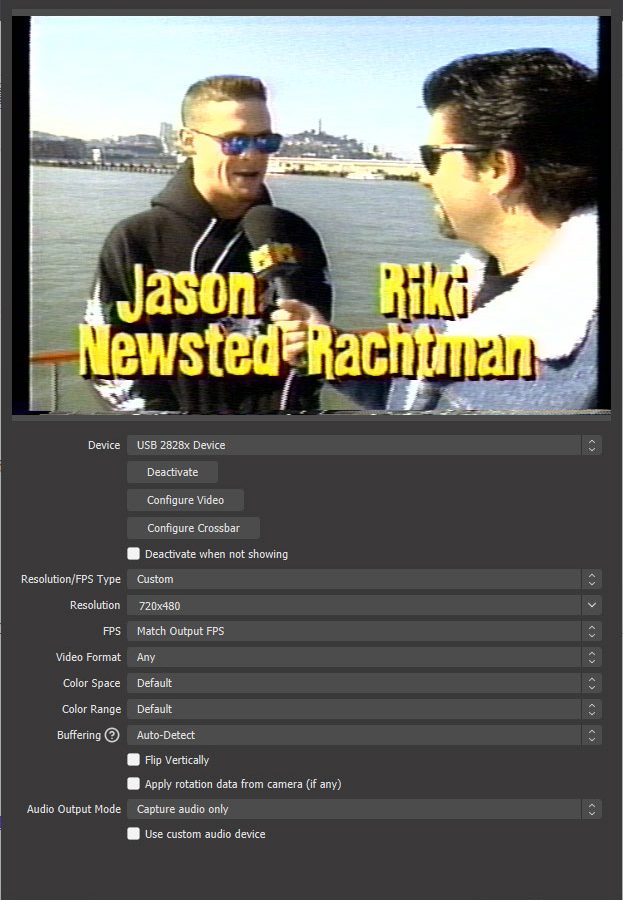Check Use custom audio device
Viewport: 623px width, 900px height.
coord(134,834)
